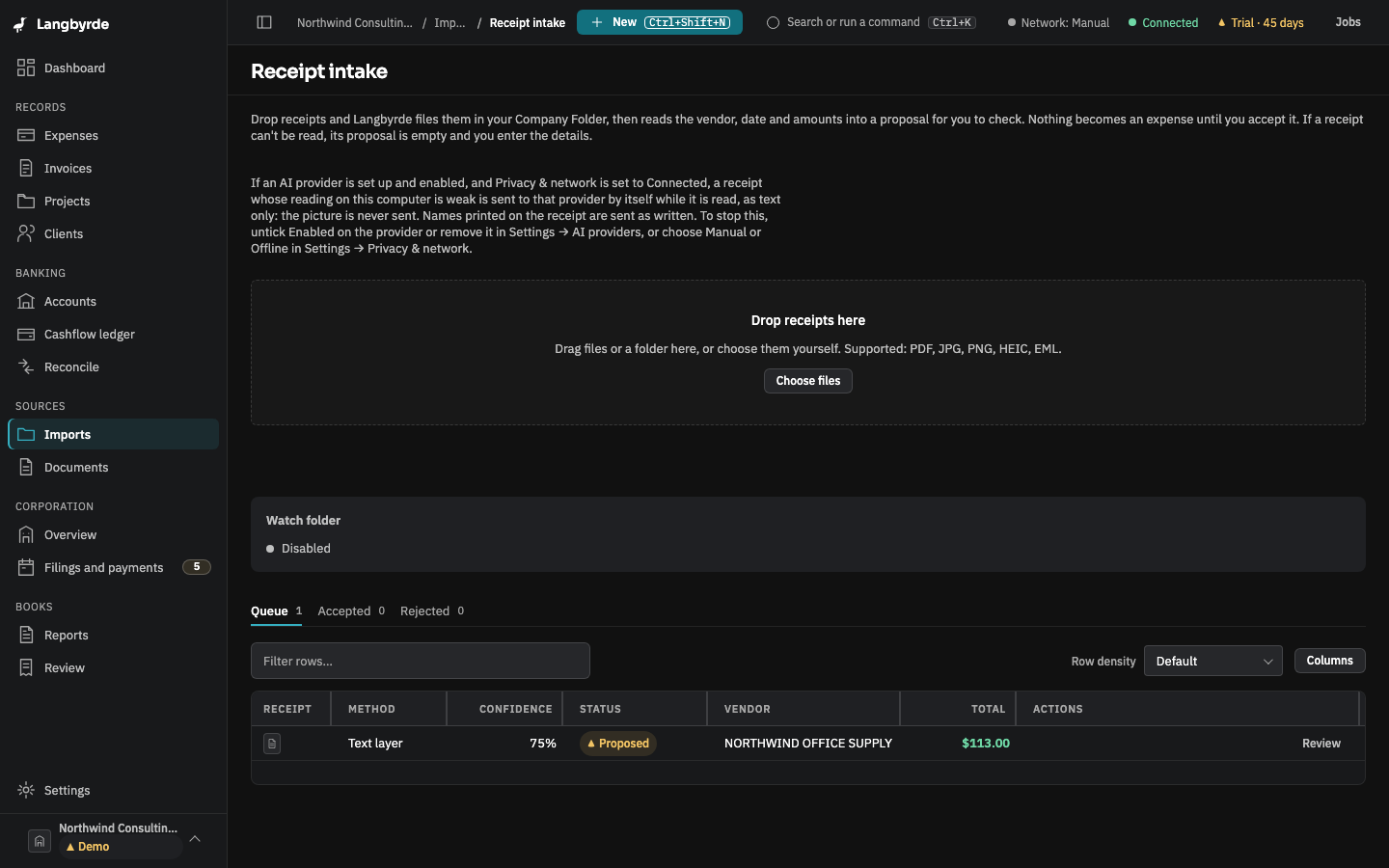
Task: Switch to the Rejected tab
Action: (x=432, y=610)
